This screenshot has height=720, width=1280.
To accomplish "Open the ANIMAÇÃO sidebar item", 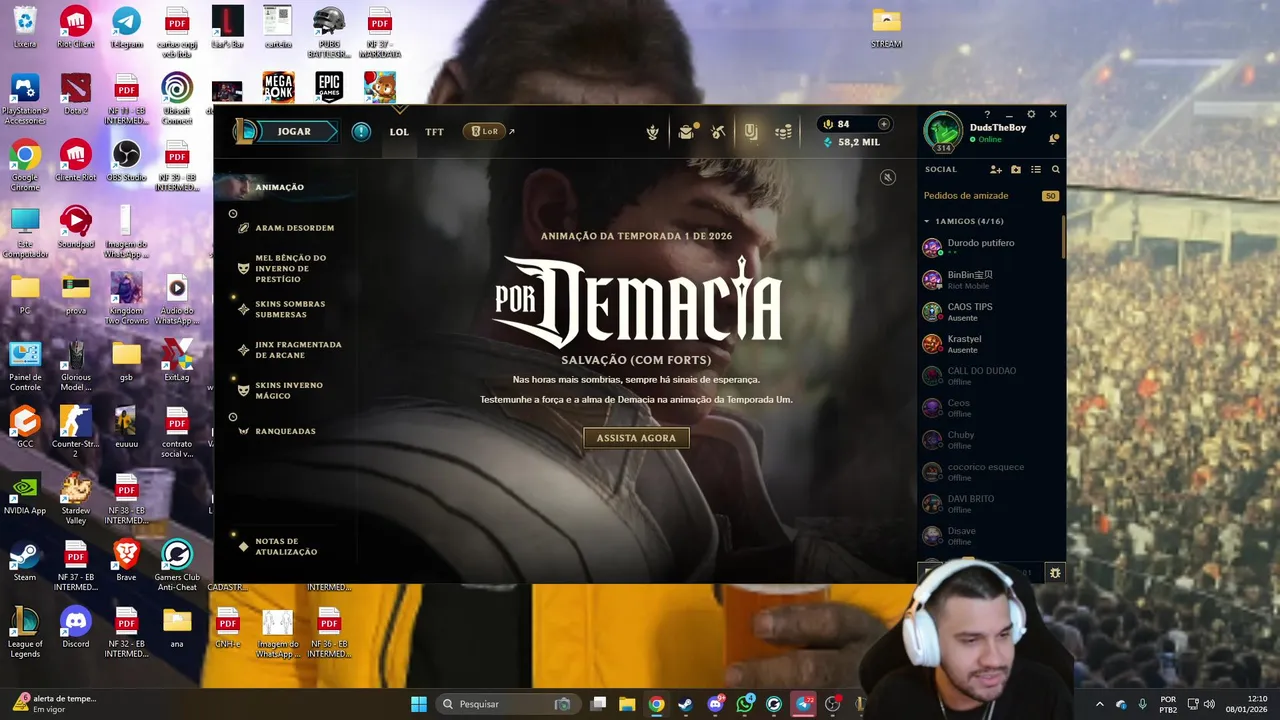I will [280, 187].
